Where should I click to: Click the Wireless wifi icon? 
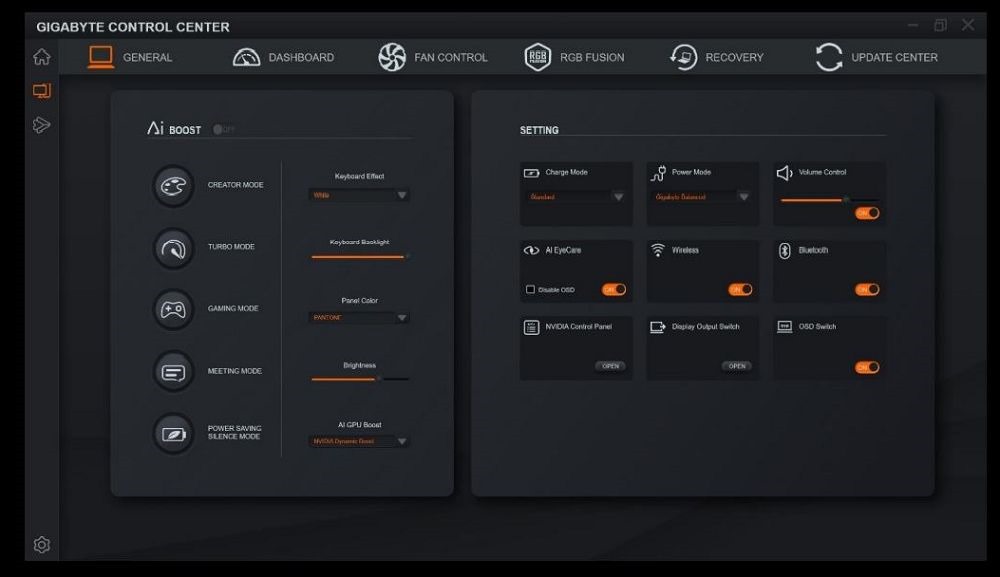pos(658,251)
